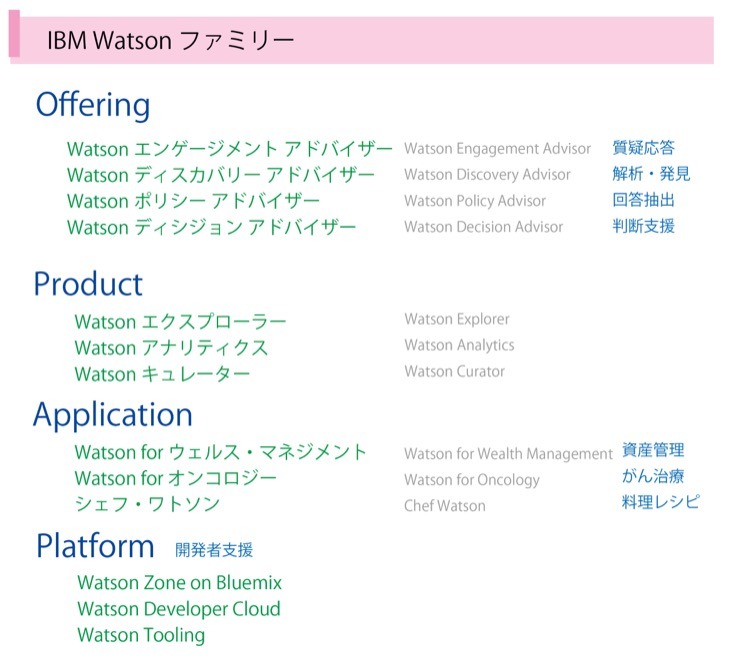Click the gray Watson Engagement Advisor text

(497, 149)
